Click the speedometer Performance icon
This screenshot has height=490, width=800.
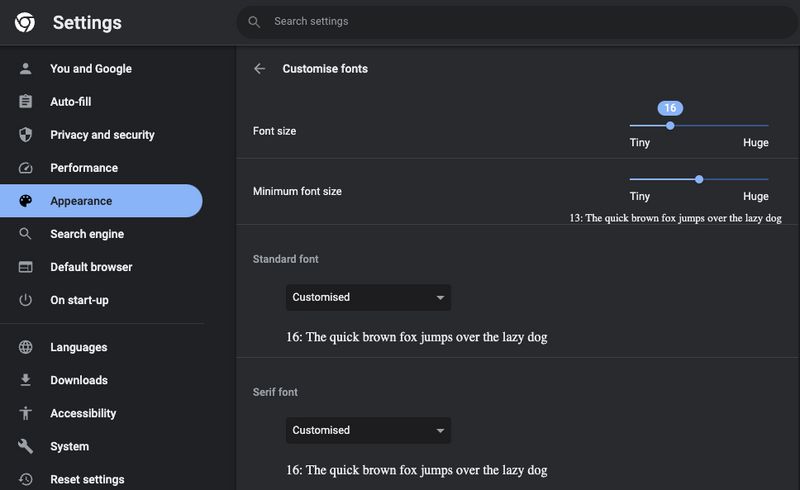tap(26, 168)
